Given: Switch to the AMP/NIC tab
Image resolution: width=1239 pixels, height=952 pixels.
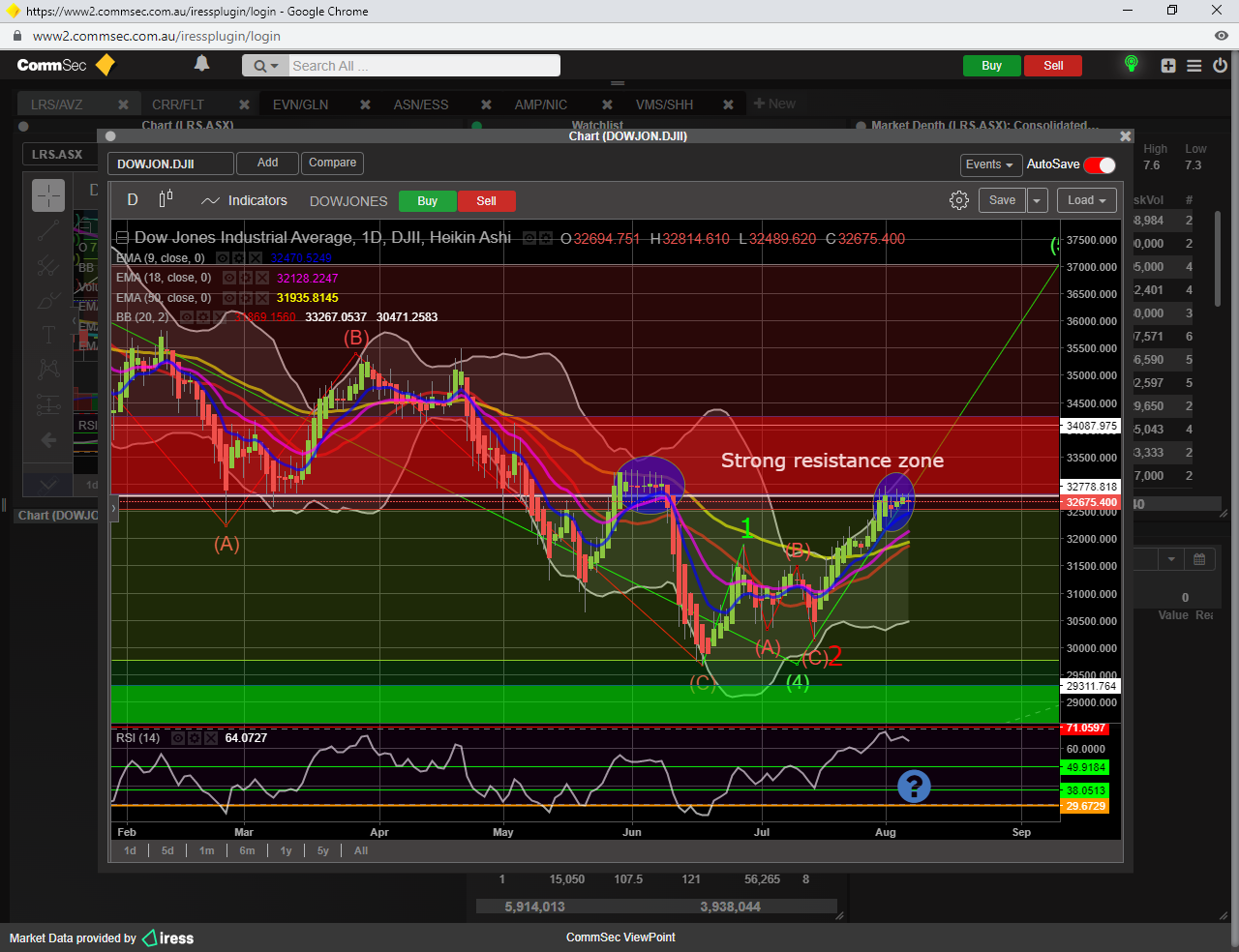Looking at the screenshot, I should (540, 104).
